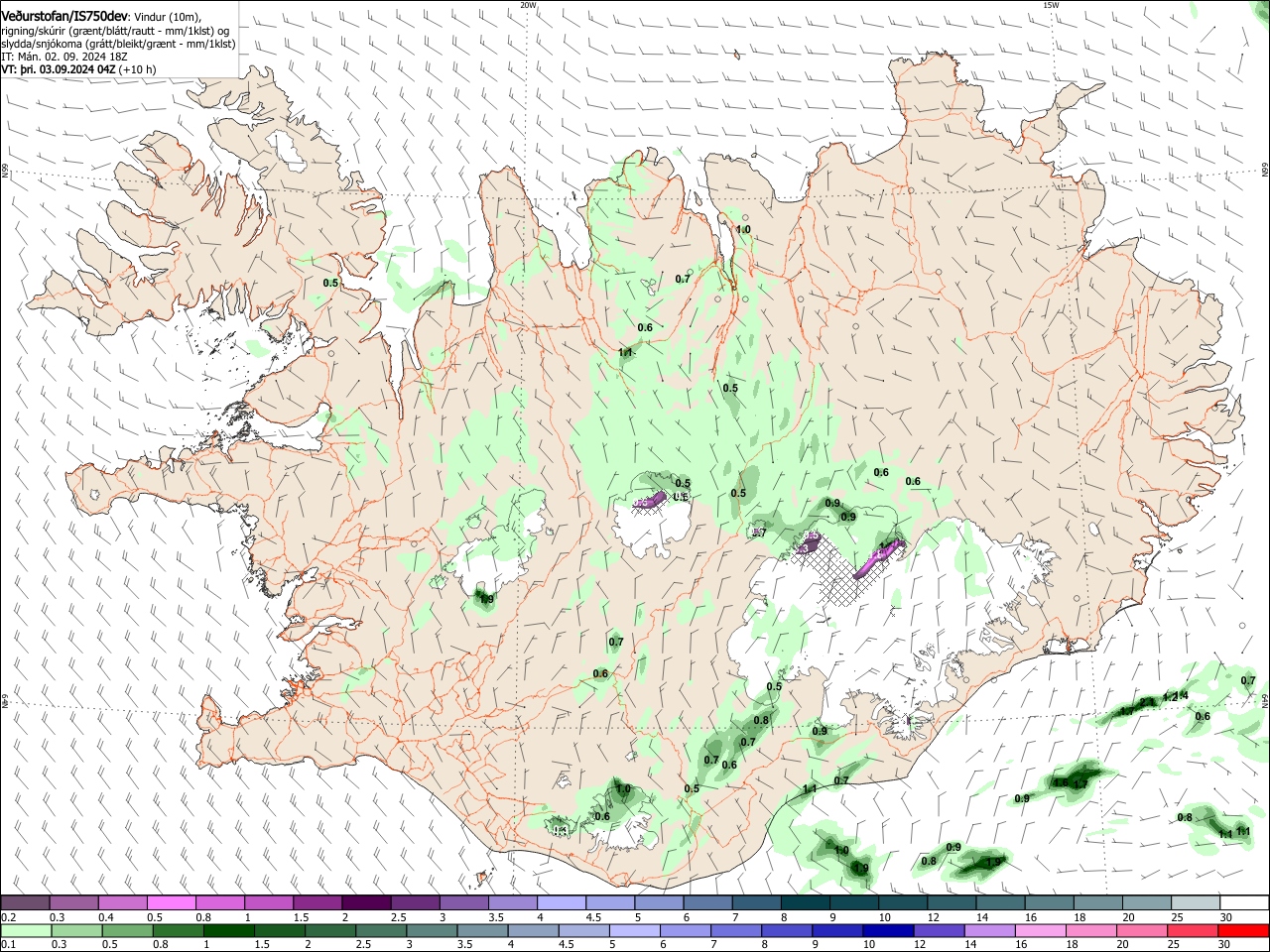Click the greyish-purple swatch labeled 0.2

point(26,902)
